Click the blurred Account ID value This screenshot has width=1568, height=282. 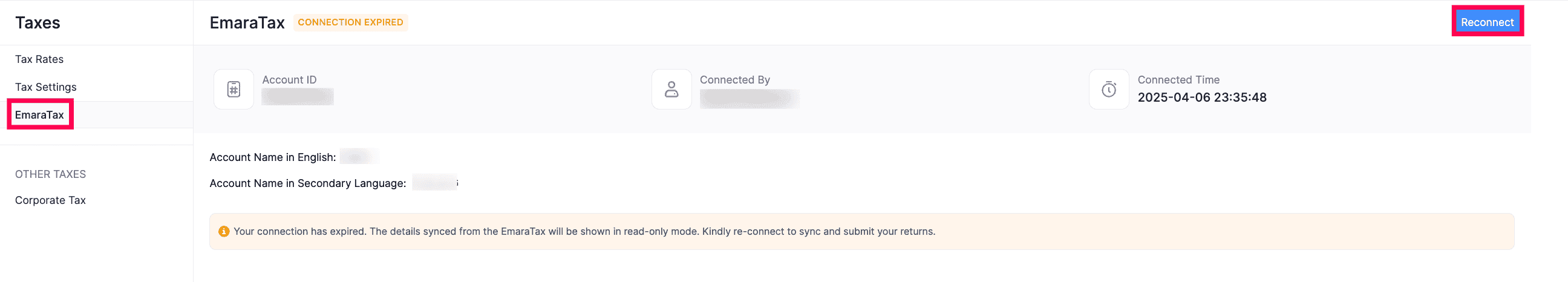pyautogui.click(x=297, y=97)
